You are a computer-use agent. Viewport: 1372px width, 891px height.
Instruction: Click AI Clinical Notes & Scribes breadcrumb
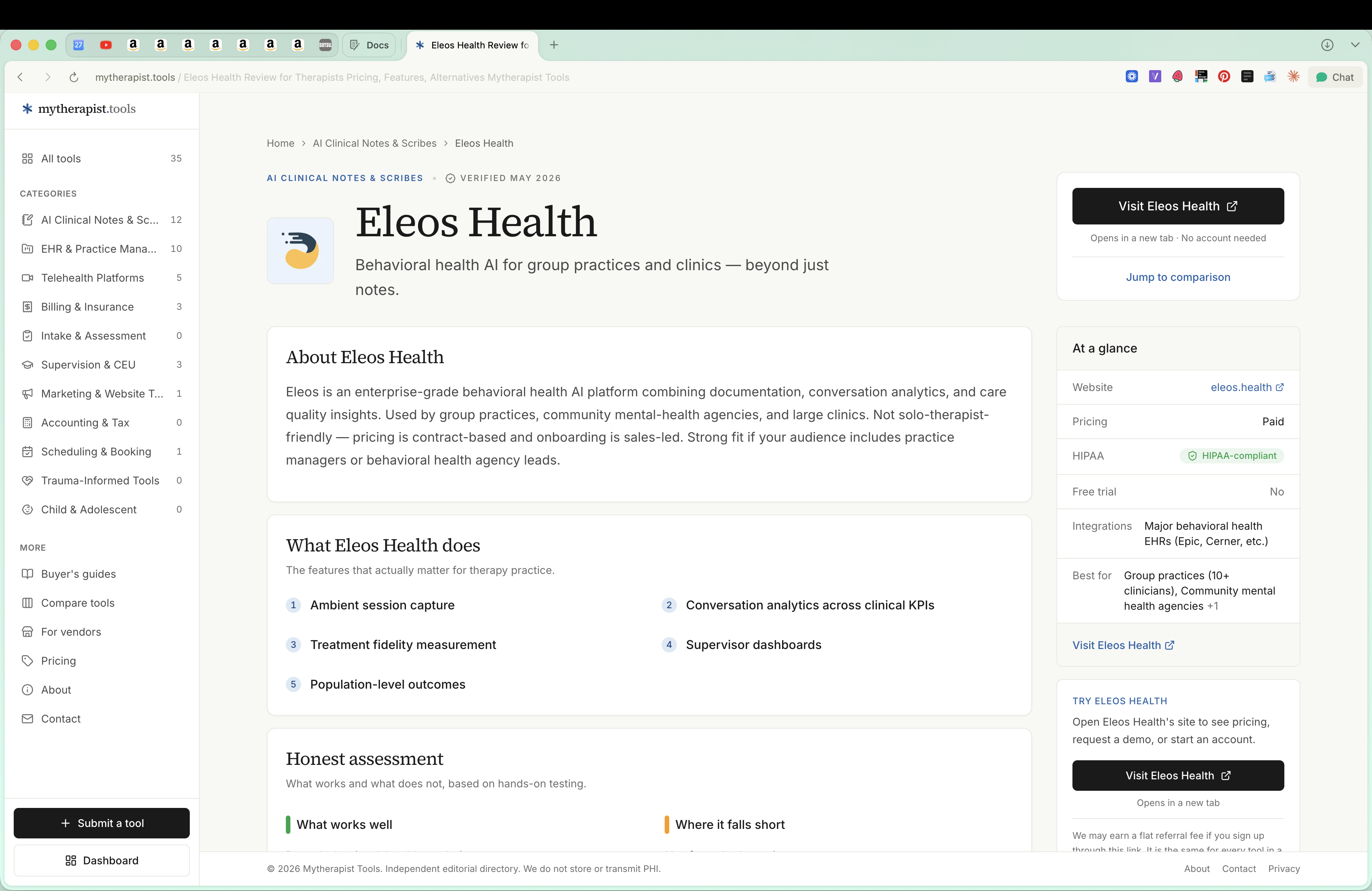375,143
